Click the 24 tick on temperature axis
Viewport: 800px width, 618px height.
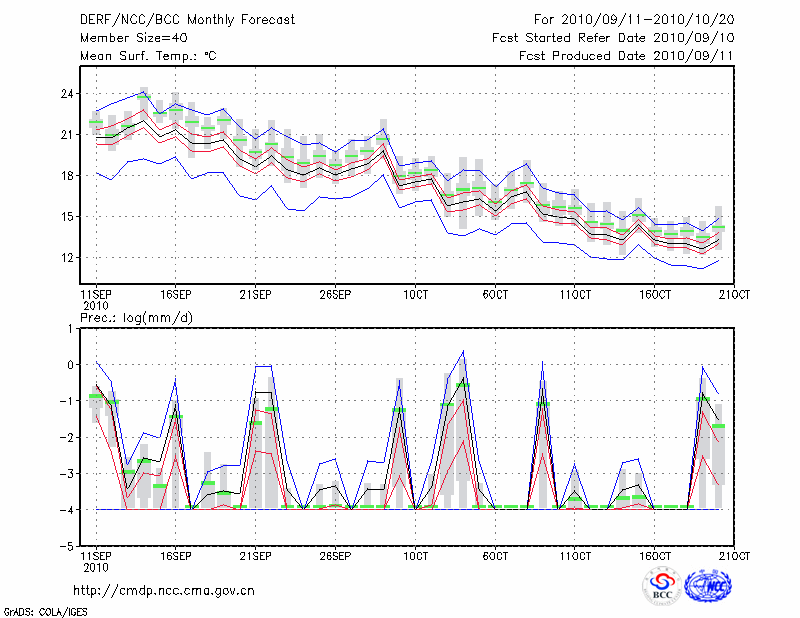(x=68, y=94)
